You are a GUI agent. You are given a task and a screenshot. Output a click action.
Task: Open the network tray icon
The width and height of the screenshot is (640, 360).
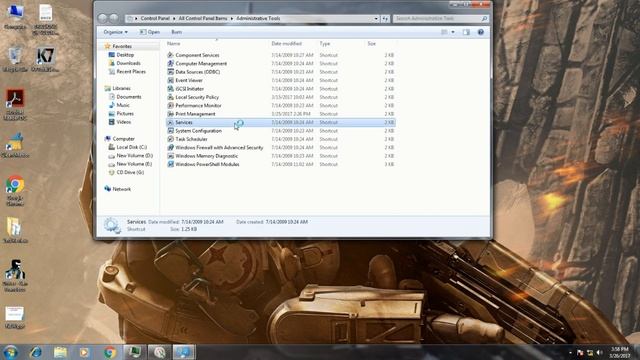click(590, 352)
